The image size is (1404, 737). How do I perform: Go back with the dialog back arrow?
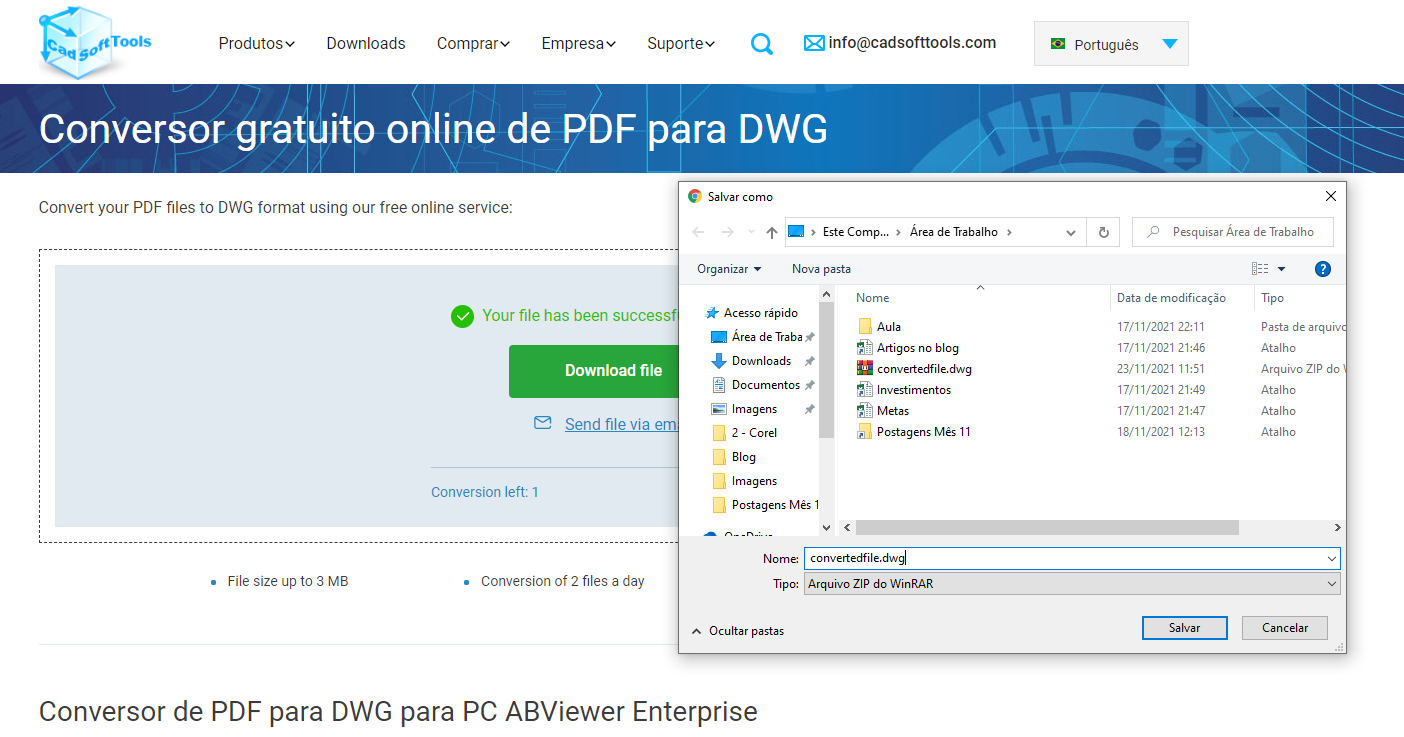tap(698, 232)
